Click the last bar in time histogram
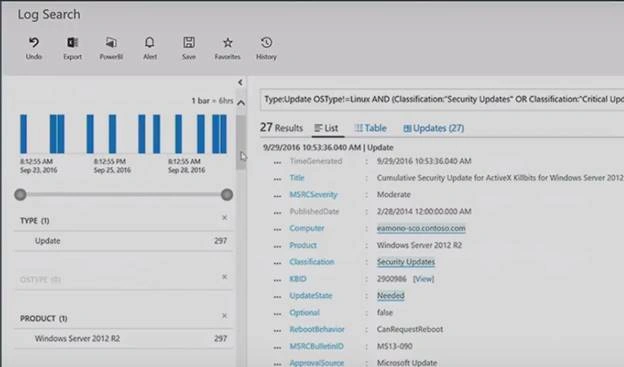 [x=223, y=134]
